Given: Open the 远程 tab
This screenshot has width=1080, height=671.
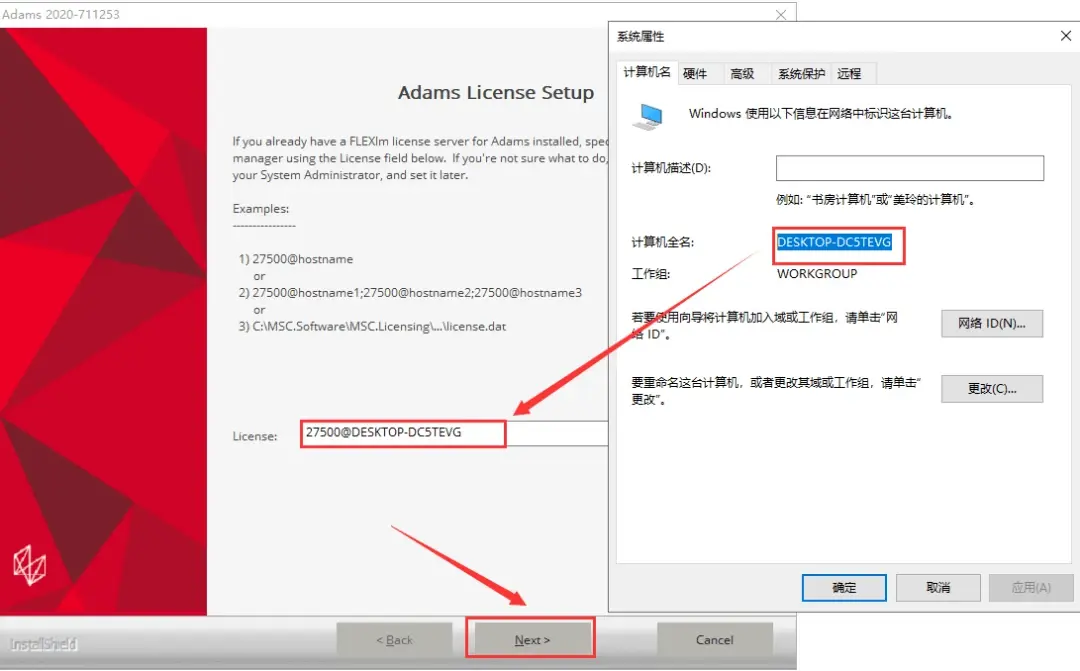Looking at the screenshot, I should coord(849,74).
